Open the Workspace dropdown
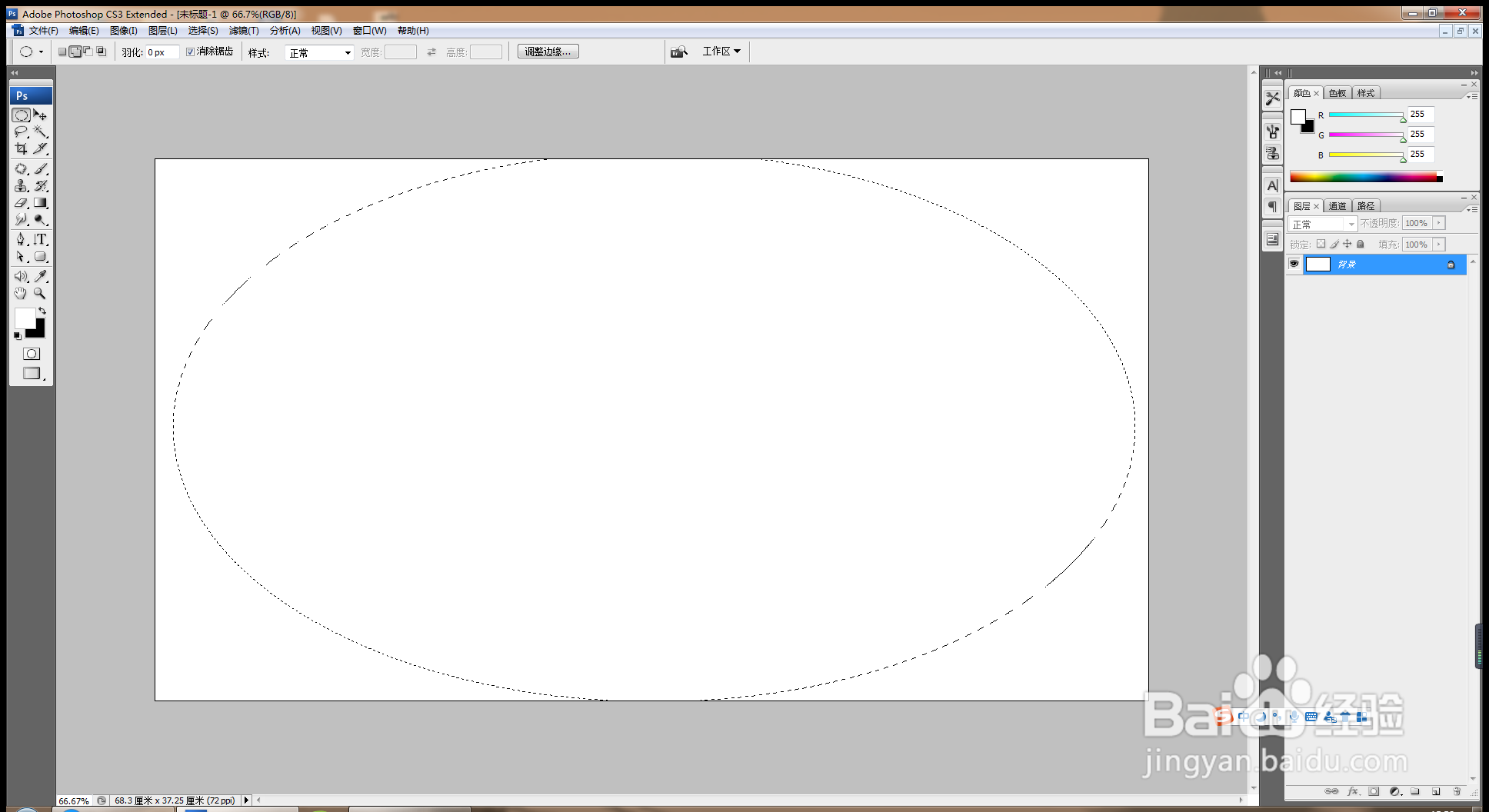 (721, 52)
